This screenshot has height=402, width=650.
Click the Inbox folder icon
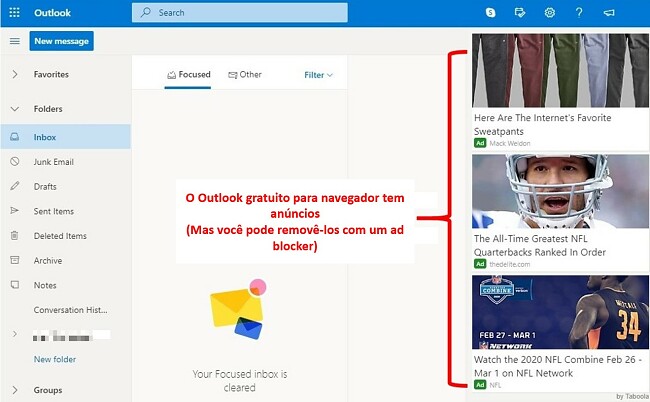(x=15, y=137)
